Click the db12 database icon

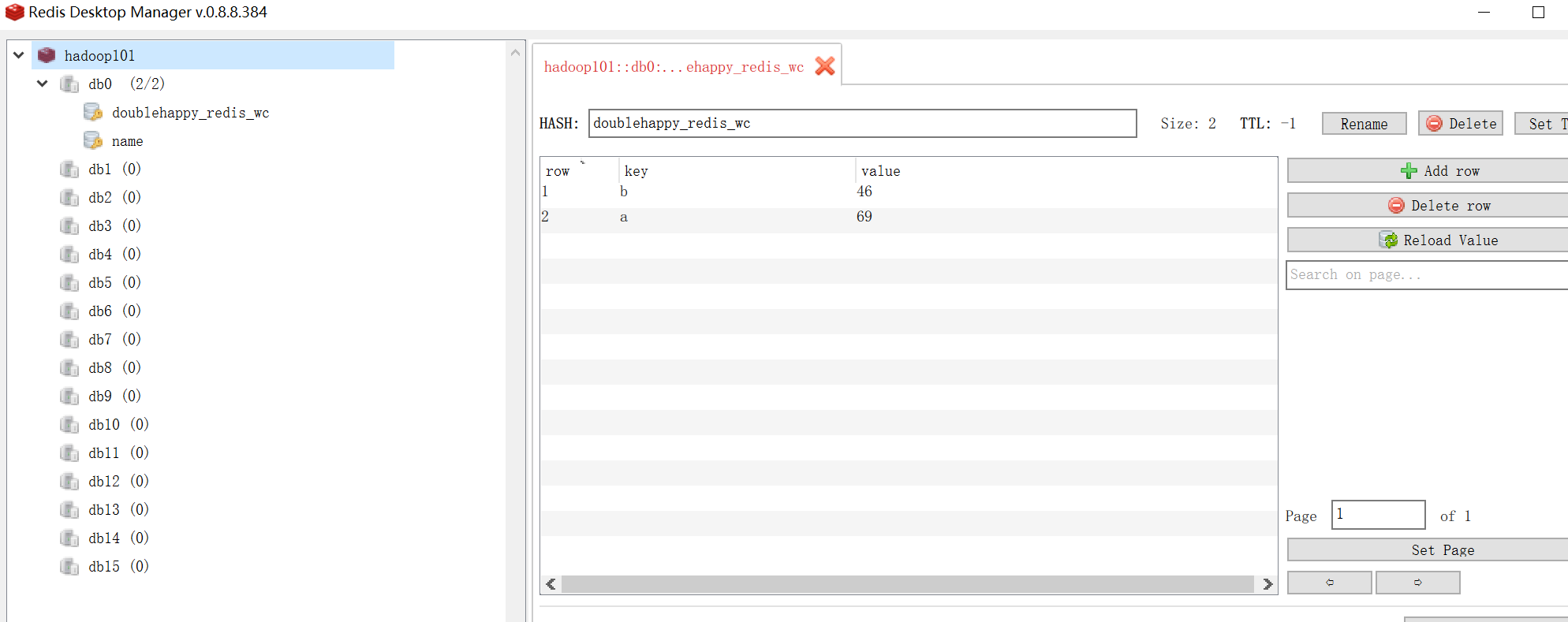(69, 481)
